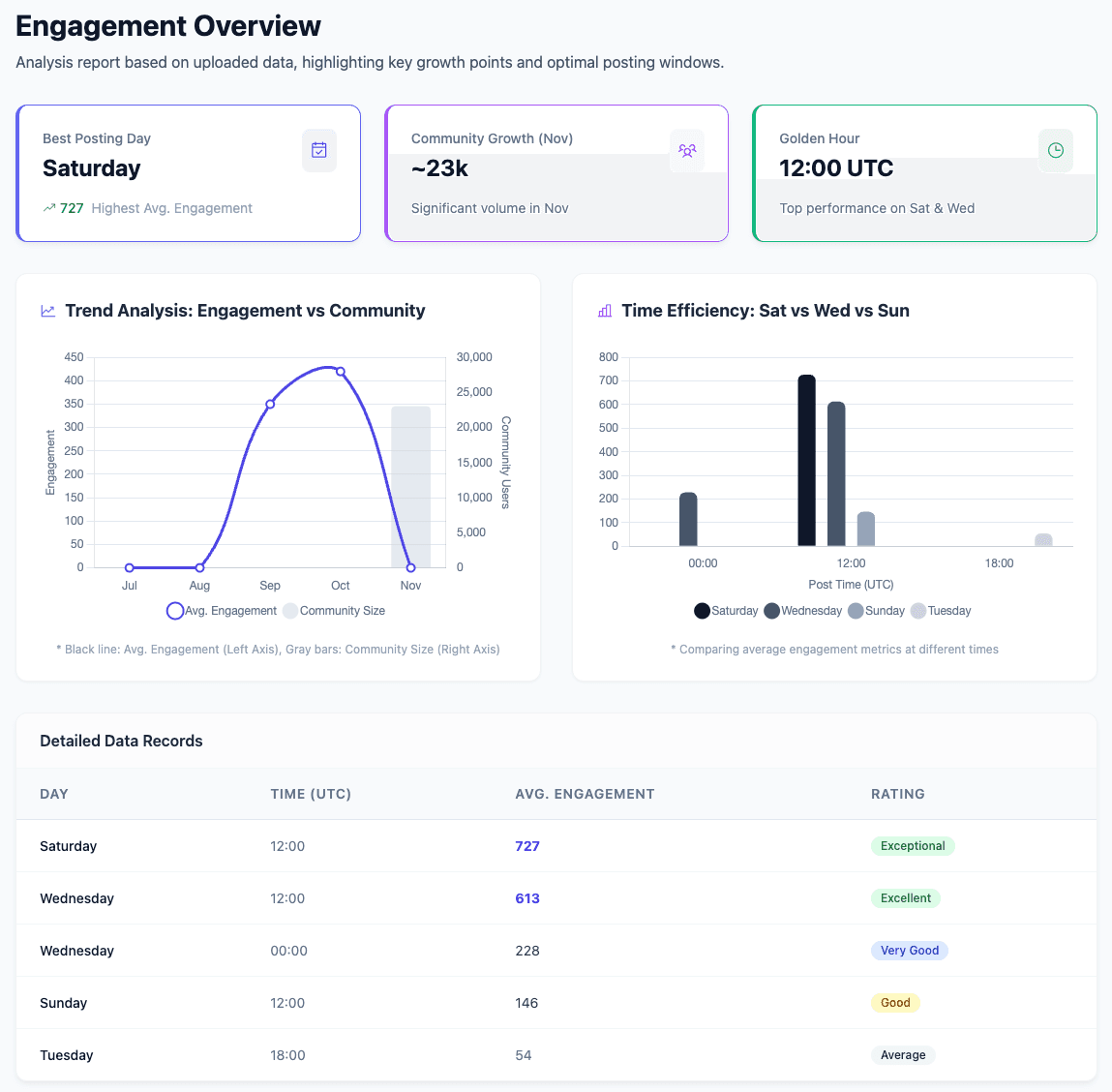Click the October data point on trend line
Screen dimensions: 1112x1092
[341, 372]
